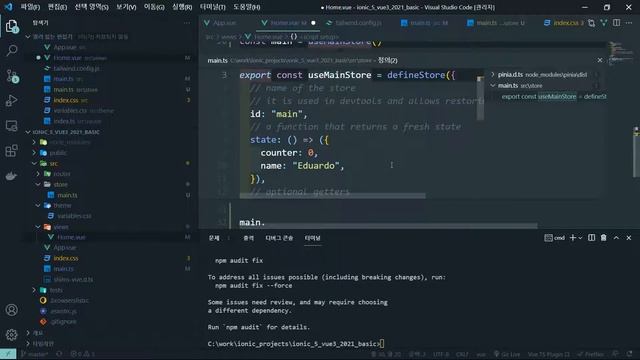640x360 pixels.
Task: Open the Accounts menu icon
Action: click(12, 310)
